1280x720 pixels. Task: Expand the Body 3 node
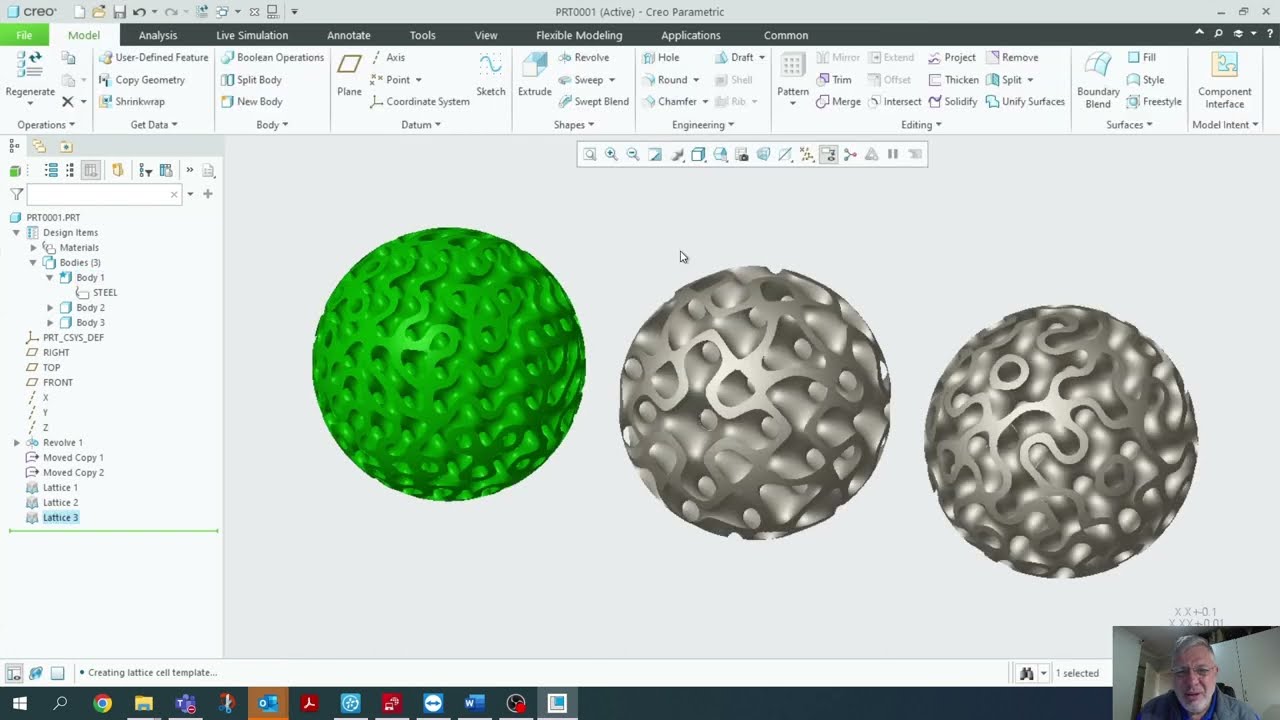[x=50, y=322]
